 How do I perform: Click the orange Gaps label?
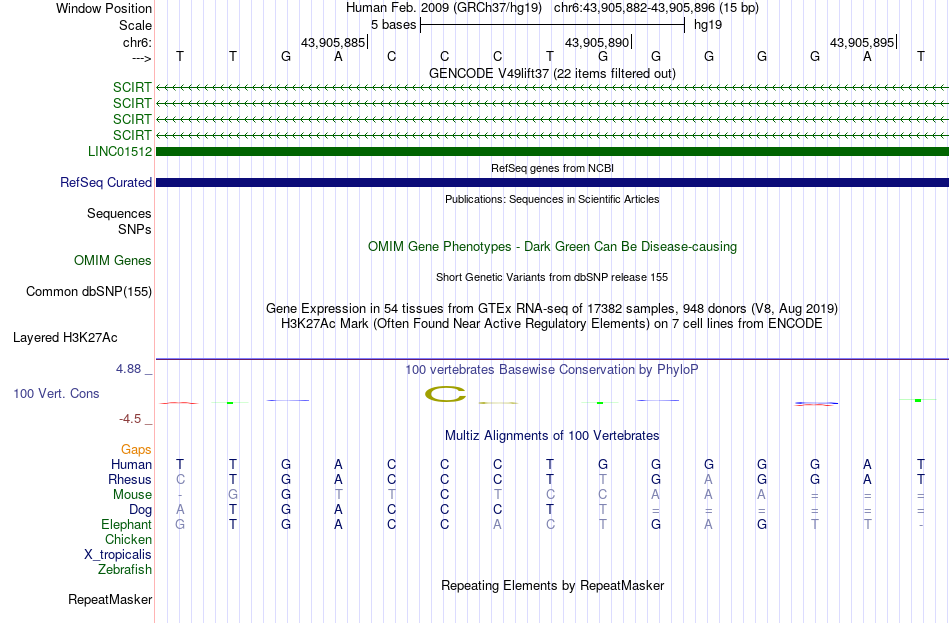pyautogui.click(x=136, y=450)
